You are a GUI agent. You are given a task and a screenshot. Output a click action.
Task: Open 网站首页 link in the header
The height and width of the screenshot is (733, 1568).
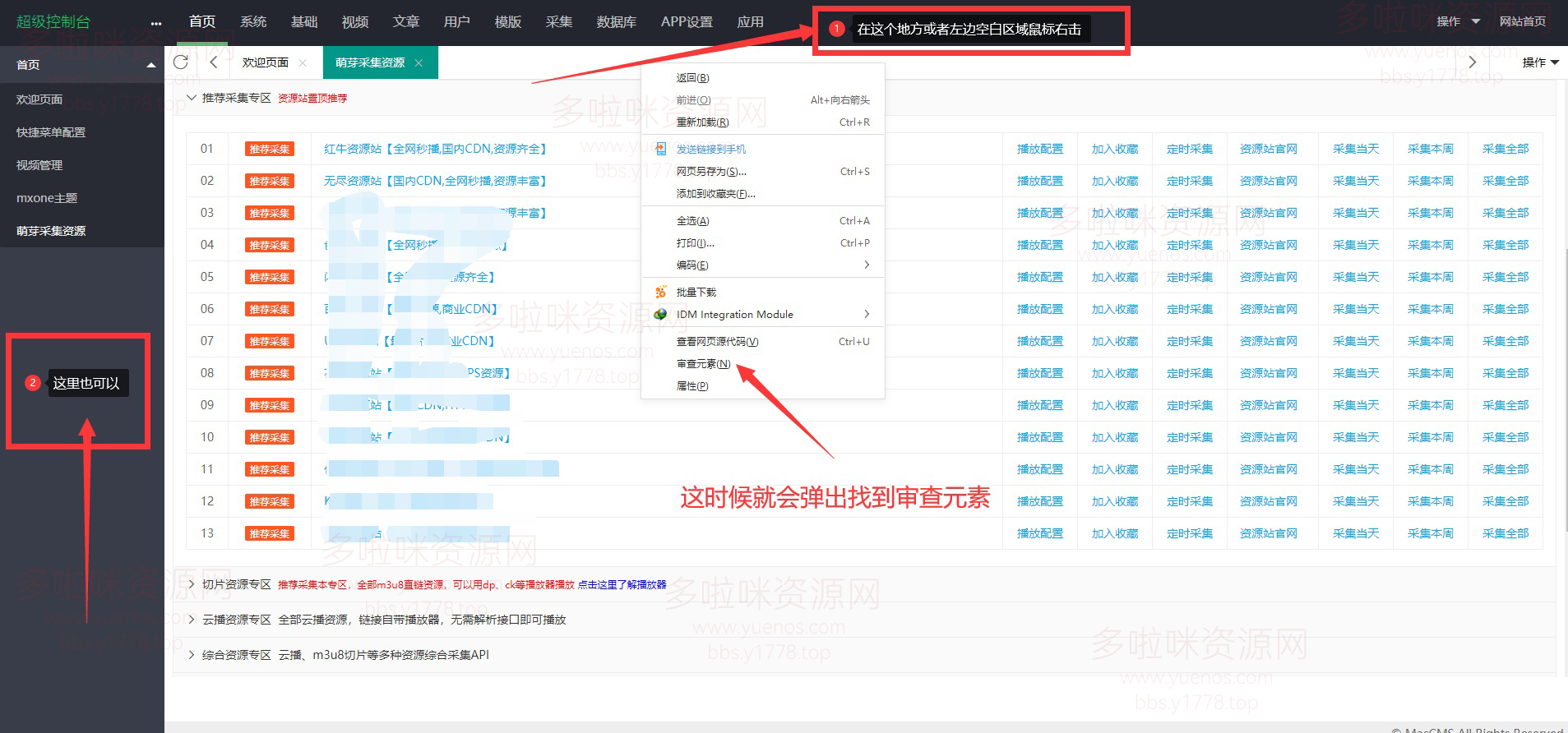click(1522, 21)
